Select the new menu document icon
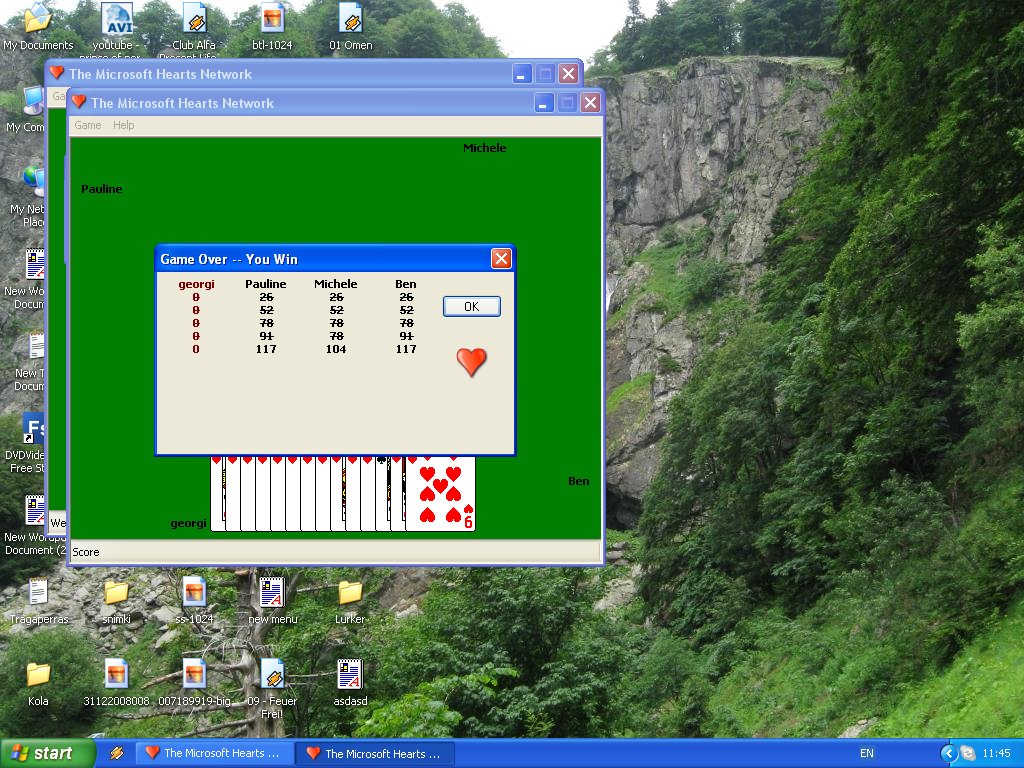The width and height of the screenshot is (1024, 768). tap(272, 593)
